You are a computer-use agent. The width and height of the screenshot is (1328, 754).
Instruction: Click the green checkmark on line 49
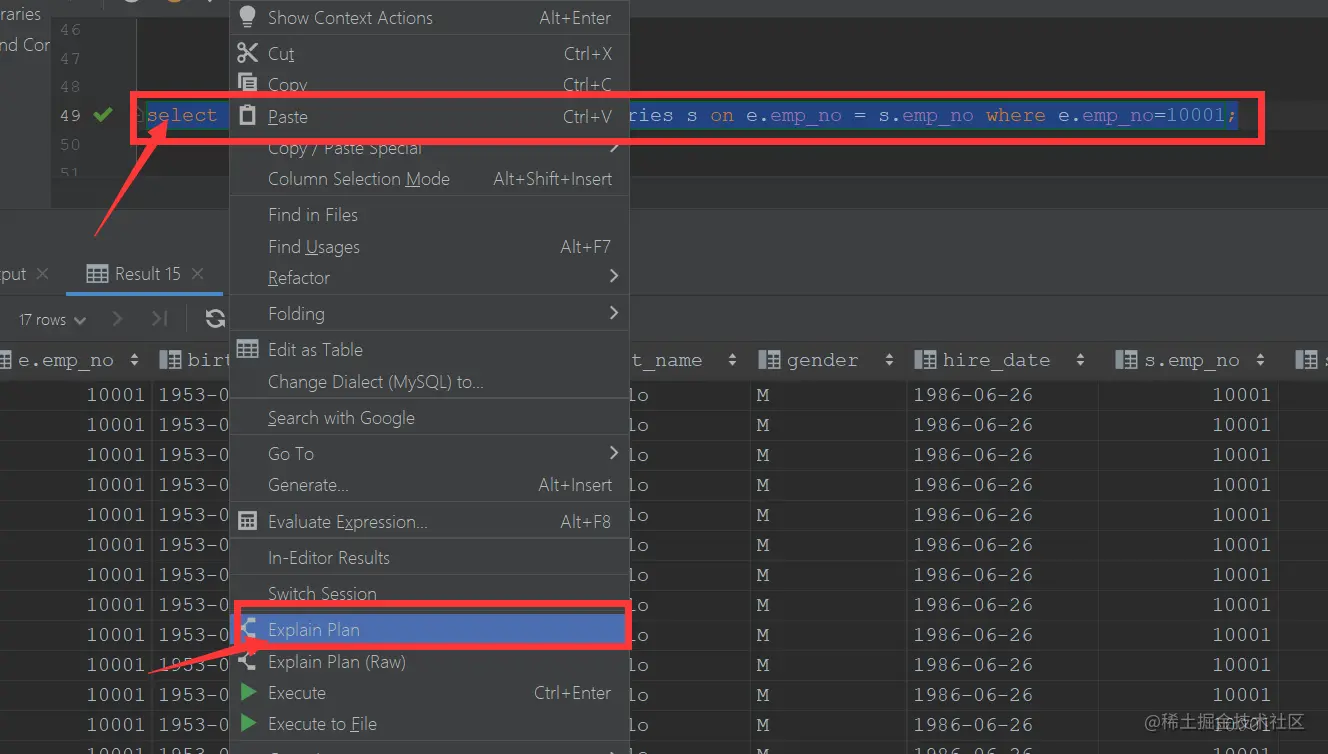[x=103, y=115]
